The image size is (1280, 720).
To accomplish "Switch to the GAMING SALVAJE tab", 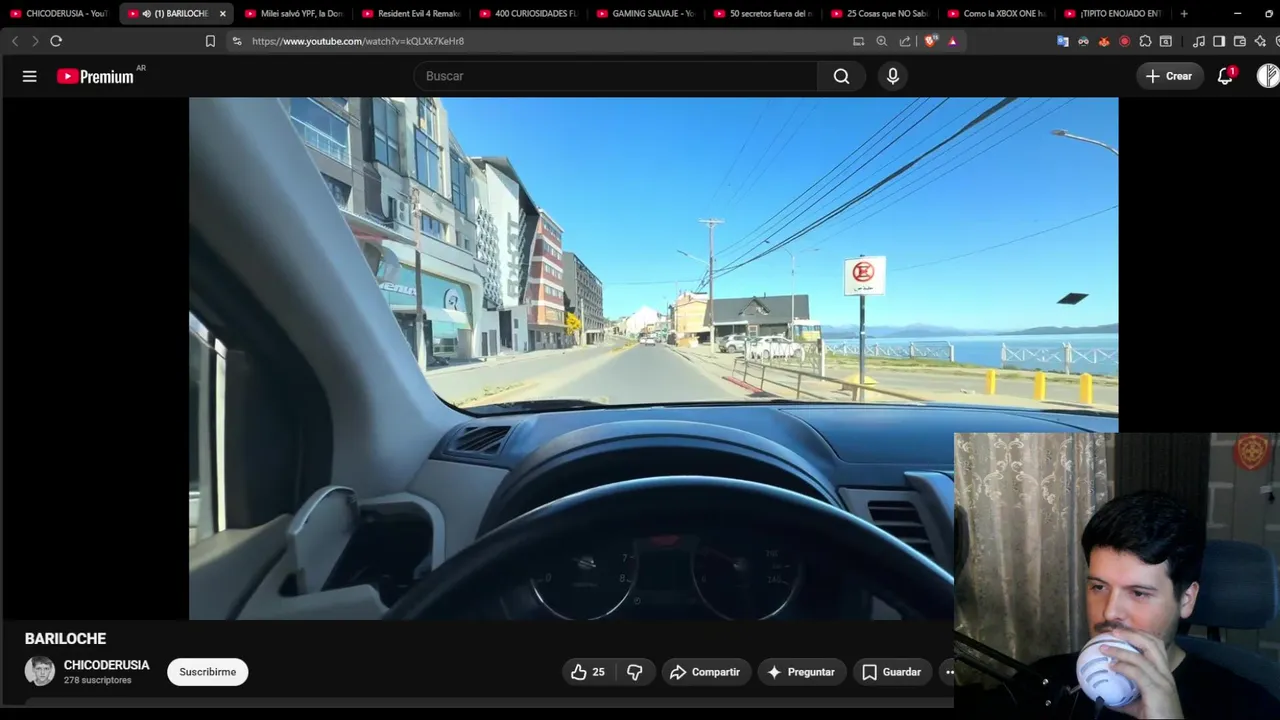I will pyautogui.click(x=645, y=14).
